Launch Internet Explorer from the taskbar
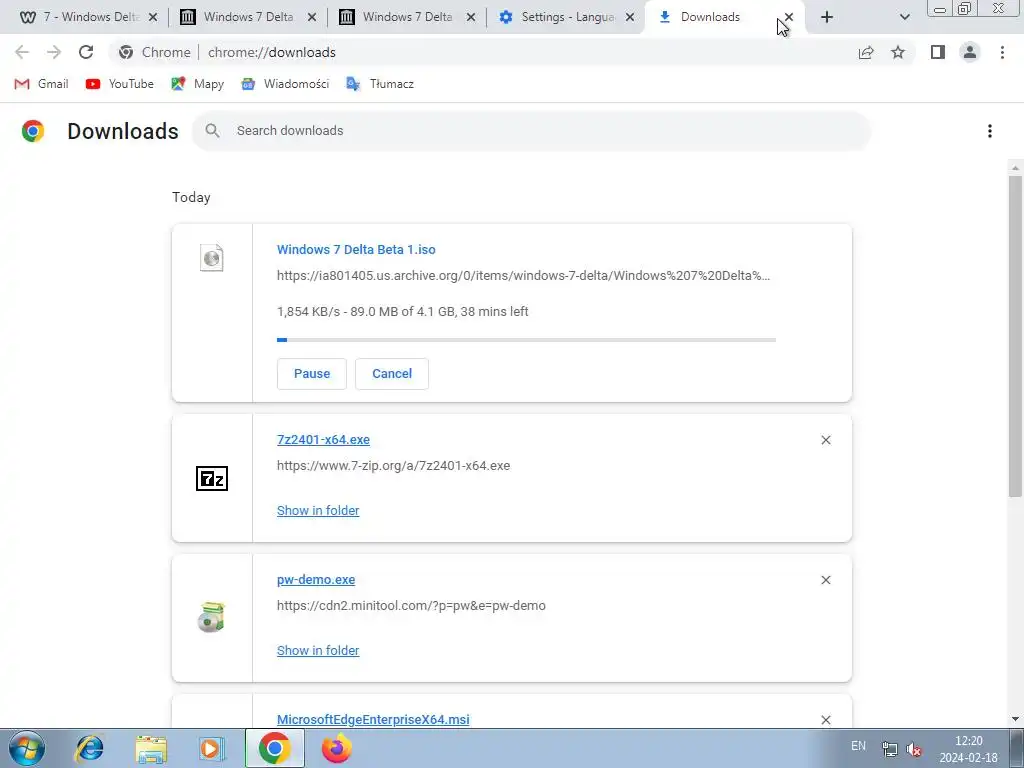This screenshot has width=1024, height=768. click(x=89, y=748)
